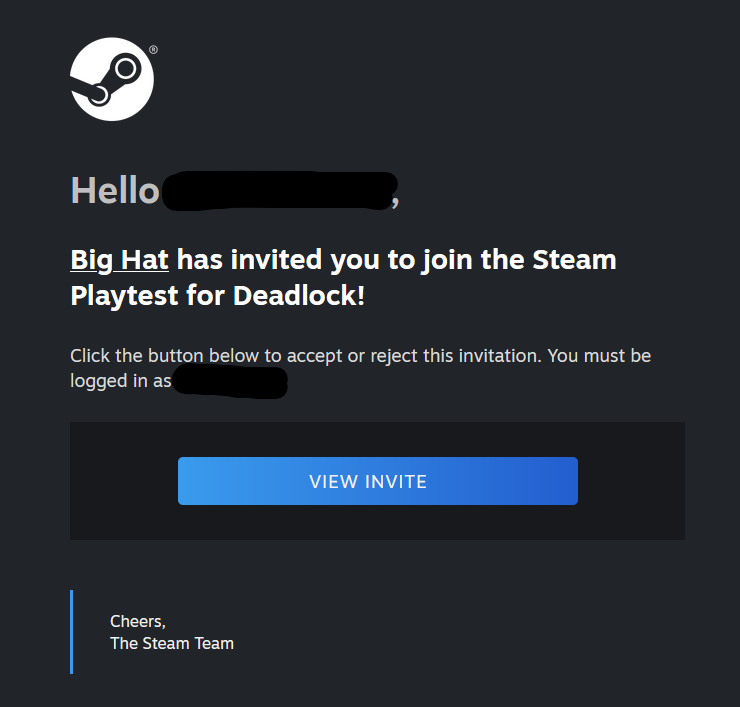Click the blacked-out name after Hello
740x707 pixels.
click(x=279, y=191)
